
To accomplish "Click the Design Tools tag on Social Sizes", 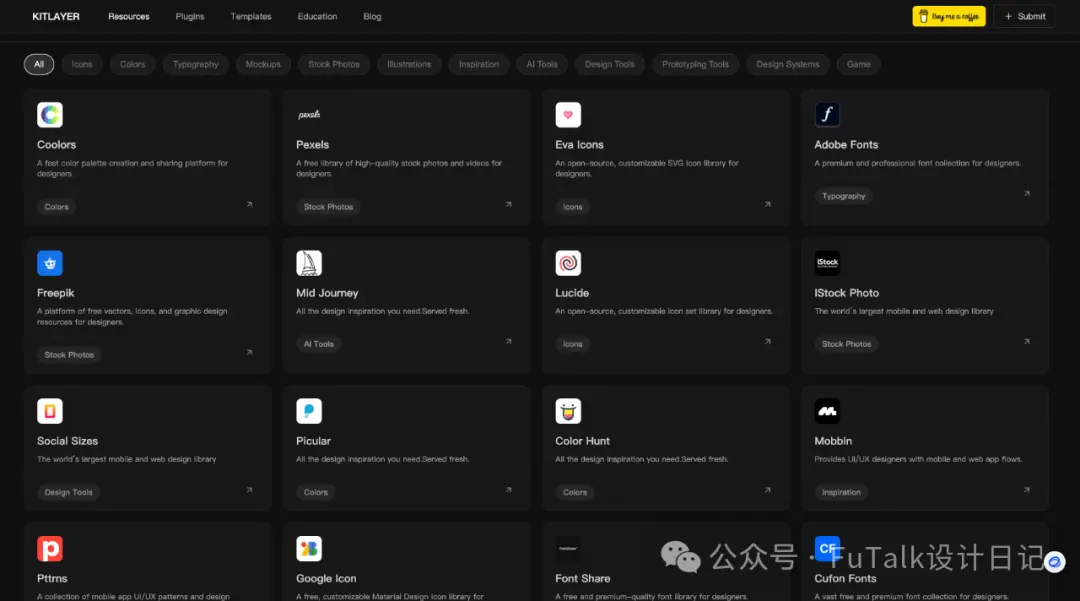I will [x=69, y=492].
